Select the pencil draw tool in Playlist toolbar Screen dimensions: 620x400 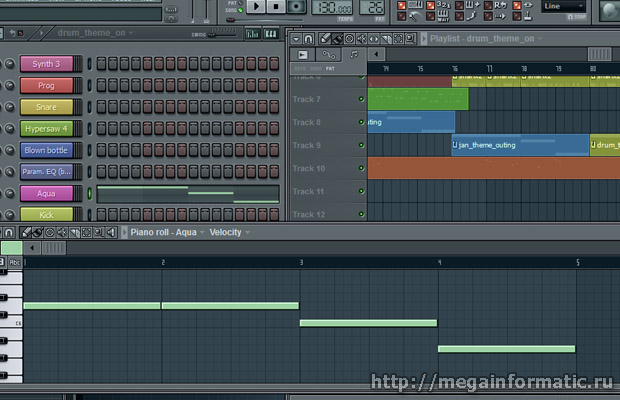coord(325,38)
